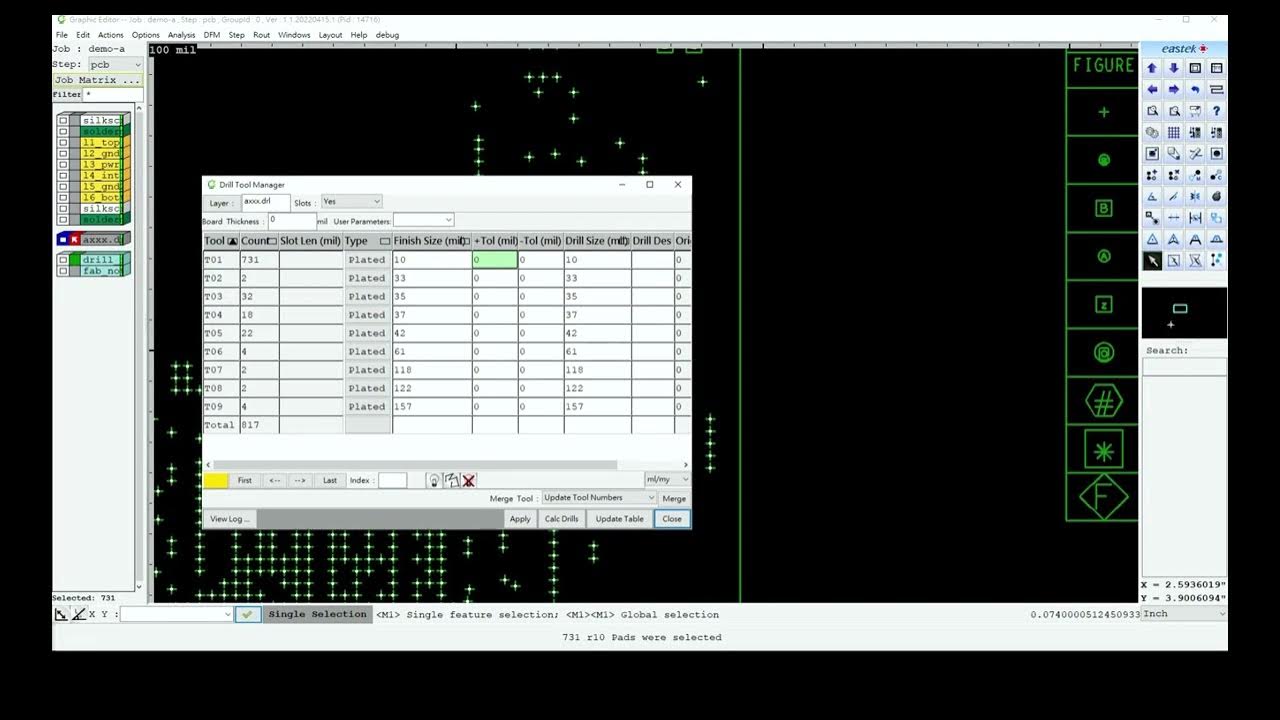Click the Board Thickness input field
The width and height of the screenshot is (1280, 720).
[x=292, y=220]
